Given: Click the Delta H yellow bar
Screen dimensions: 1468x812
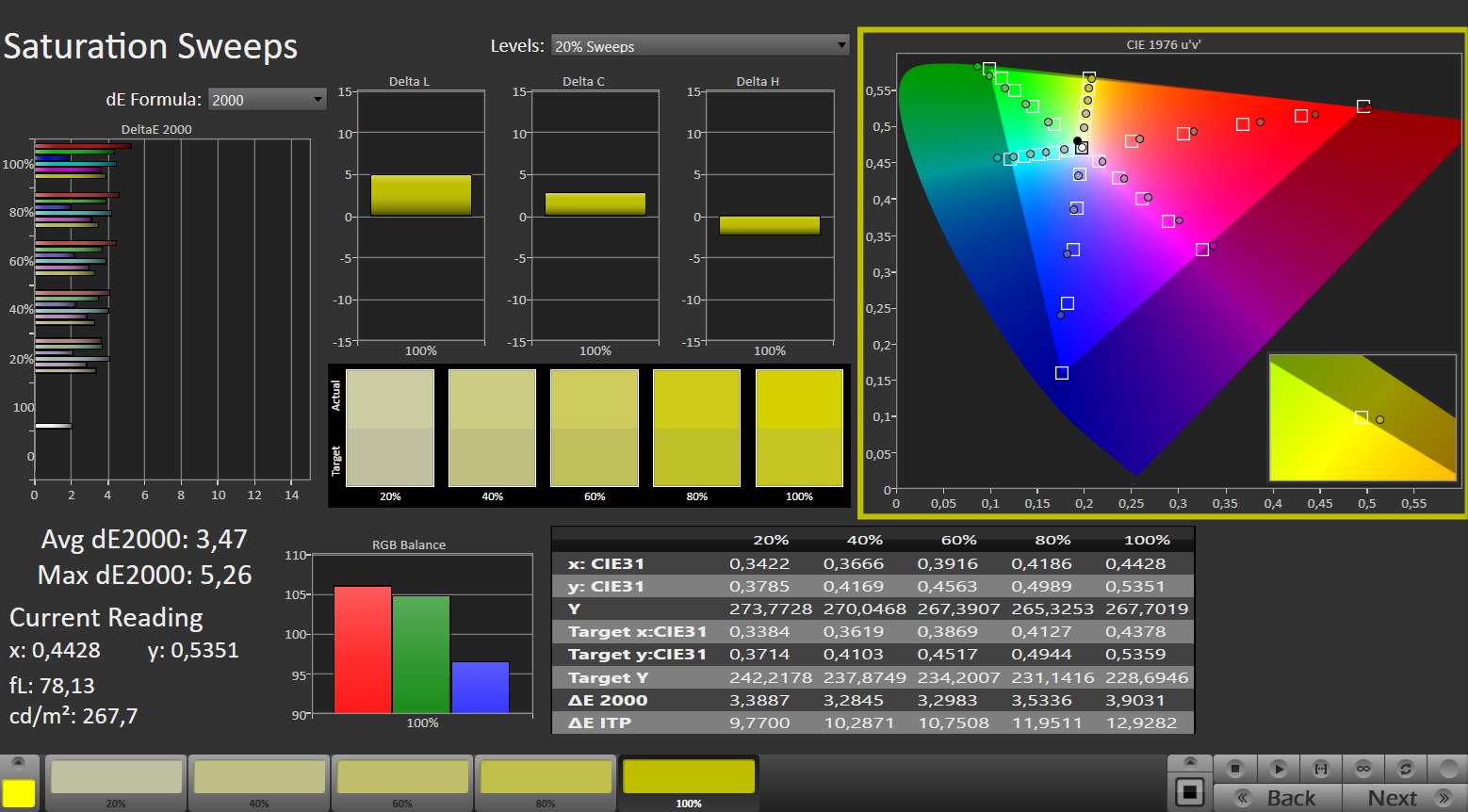Looking at the screenshot, I should (x=770, y=225).
